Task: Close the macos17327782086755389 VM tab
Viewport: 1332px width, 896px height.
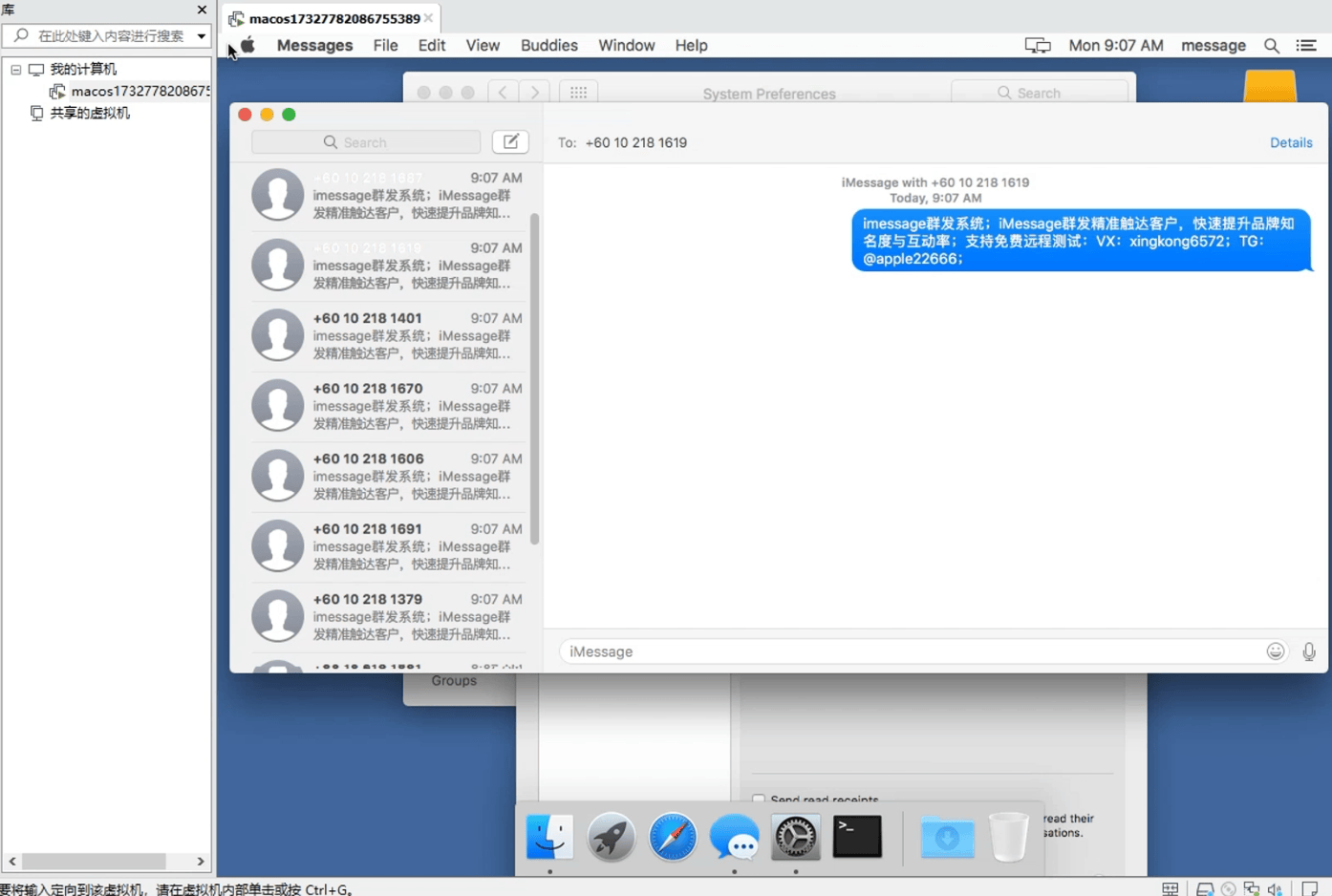Action: click(x=428, y=18)
